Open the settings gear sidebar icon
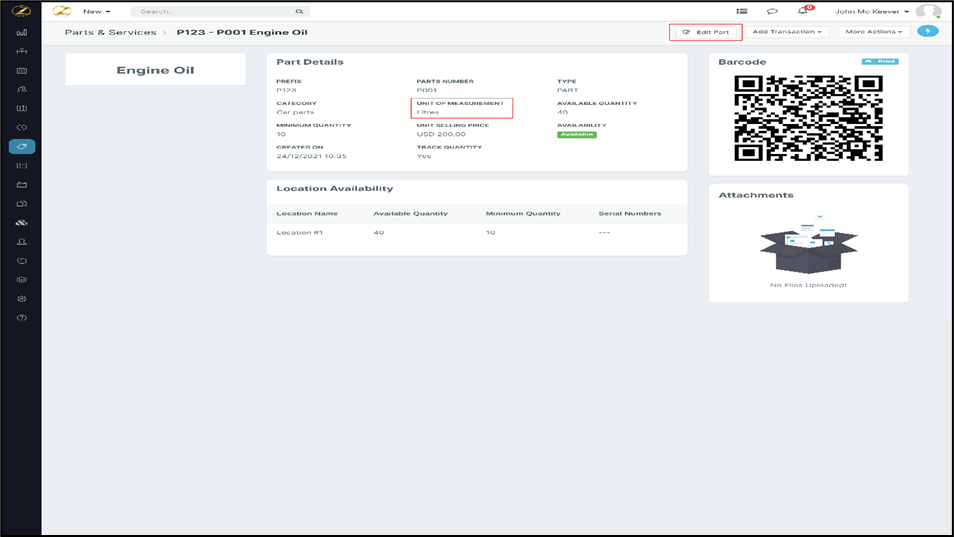Viewport: 954px width, 537px height. pos(21,299)
